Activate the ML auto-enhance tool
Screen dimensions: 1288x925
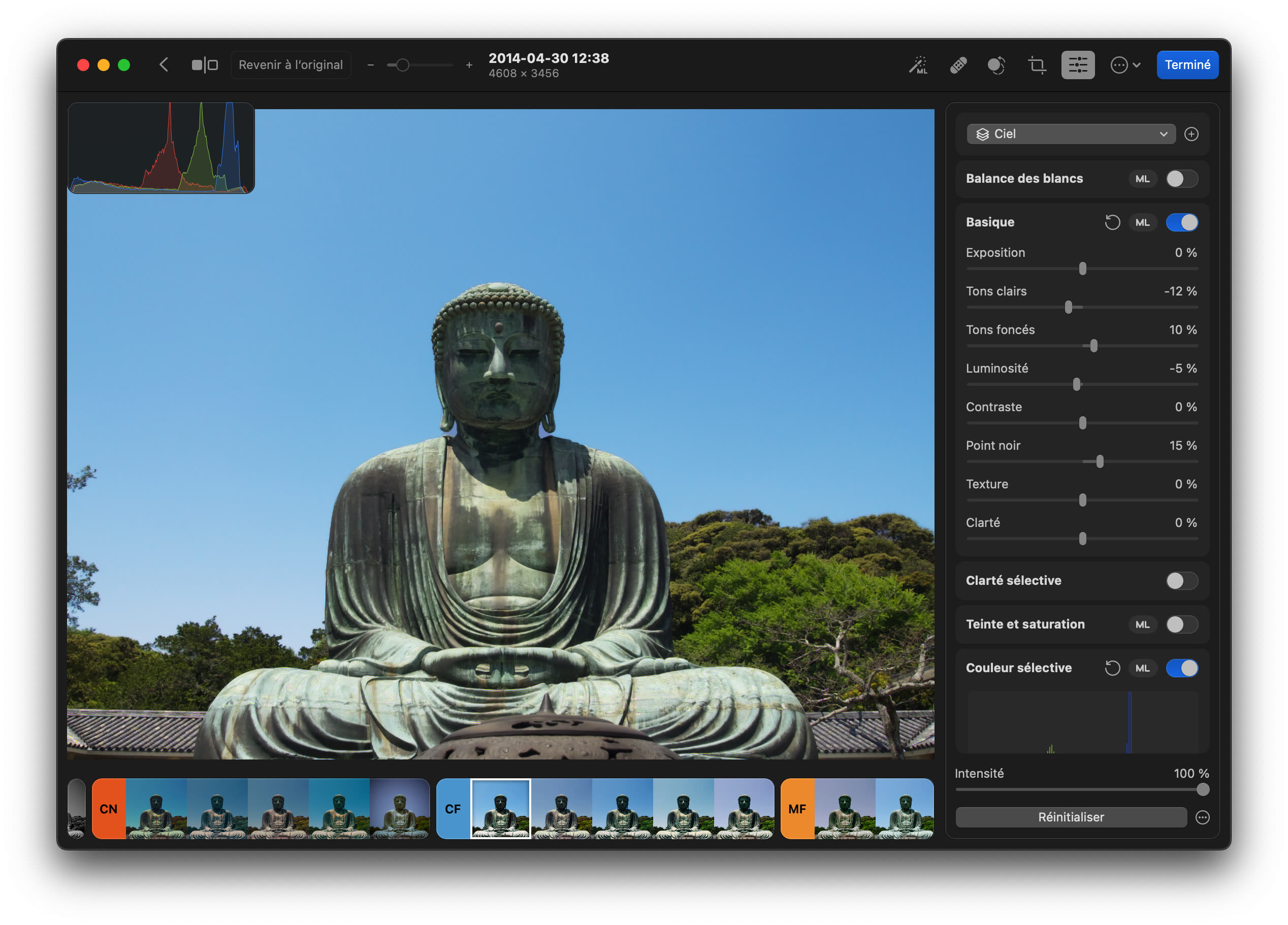tap(918, 65)
